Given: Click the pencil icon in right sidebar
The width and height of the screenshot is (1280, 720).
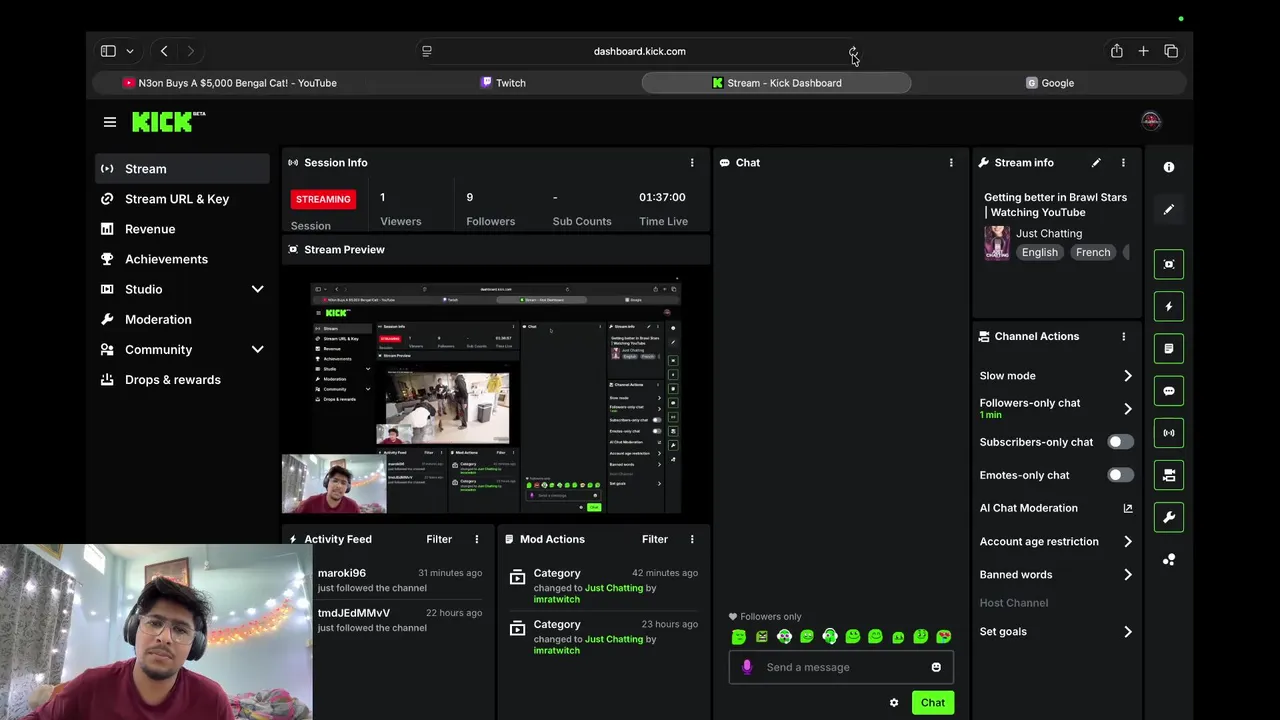Looking at the screenshot, I should click(1169, 209).
